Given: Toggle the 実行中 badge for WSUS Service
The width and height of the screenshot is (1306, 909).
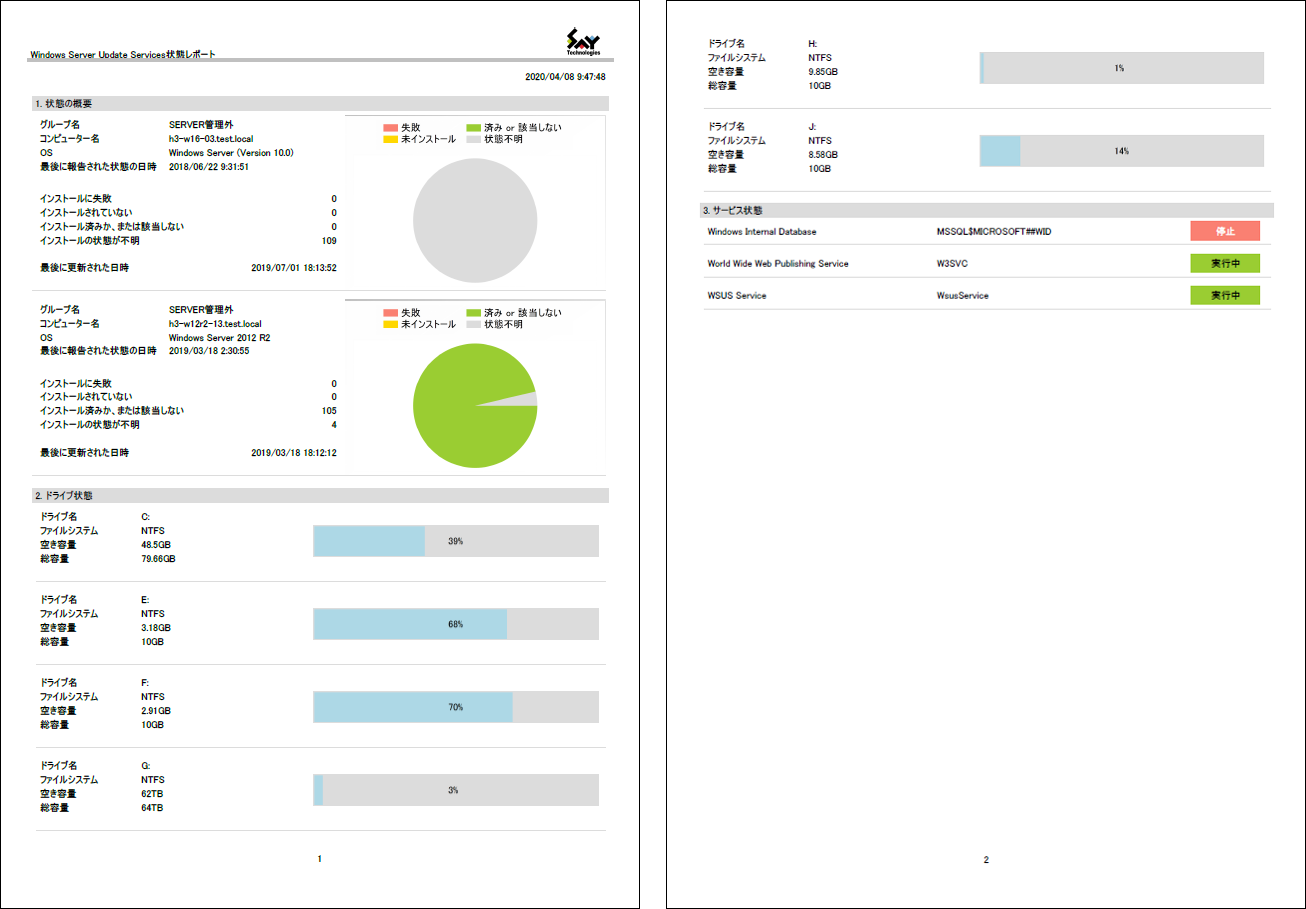Looking at the screenshot, I should tap(1225, 295).
